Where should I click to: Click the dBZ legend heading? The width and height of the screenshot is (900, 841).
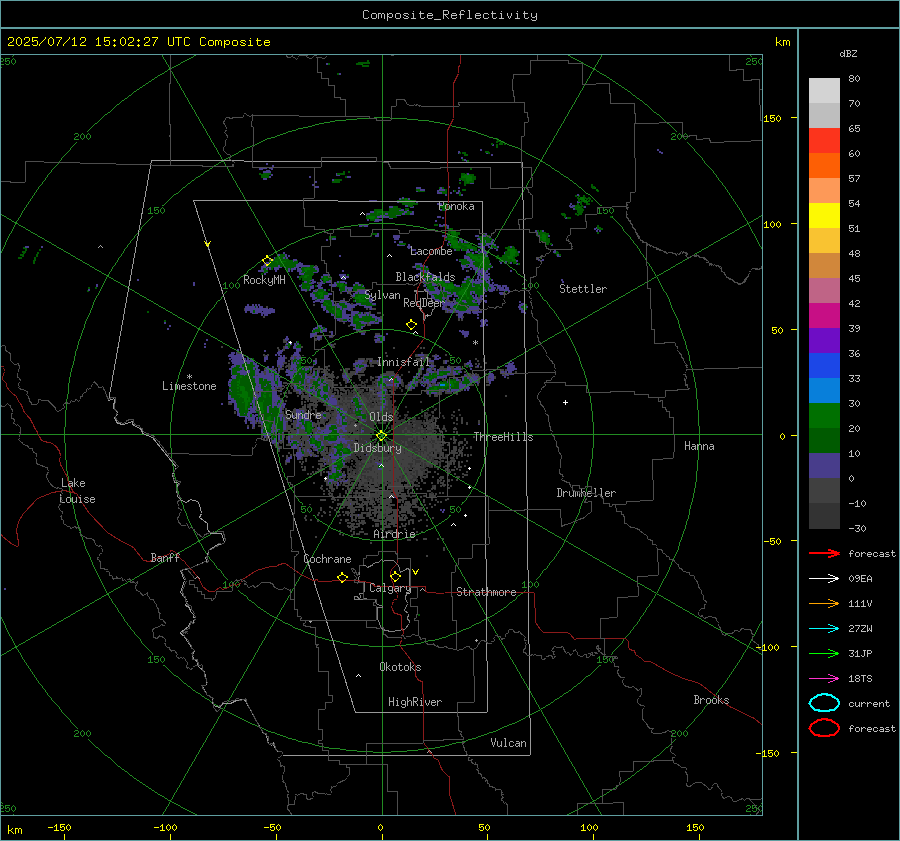(848, 53)
